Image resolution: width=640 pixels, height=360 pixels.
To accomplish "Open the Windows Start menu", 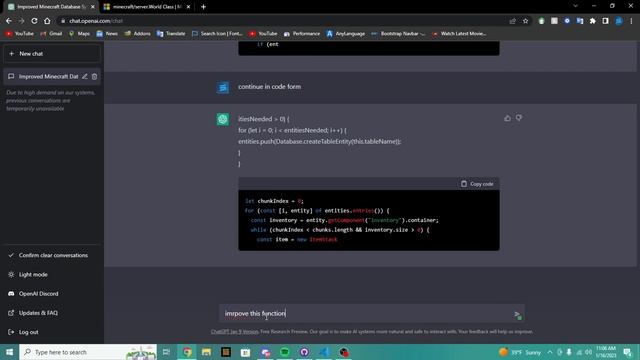I will (x=9, y=352).
